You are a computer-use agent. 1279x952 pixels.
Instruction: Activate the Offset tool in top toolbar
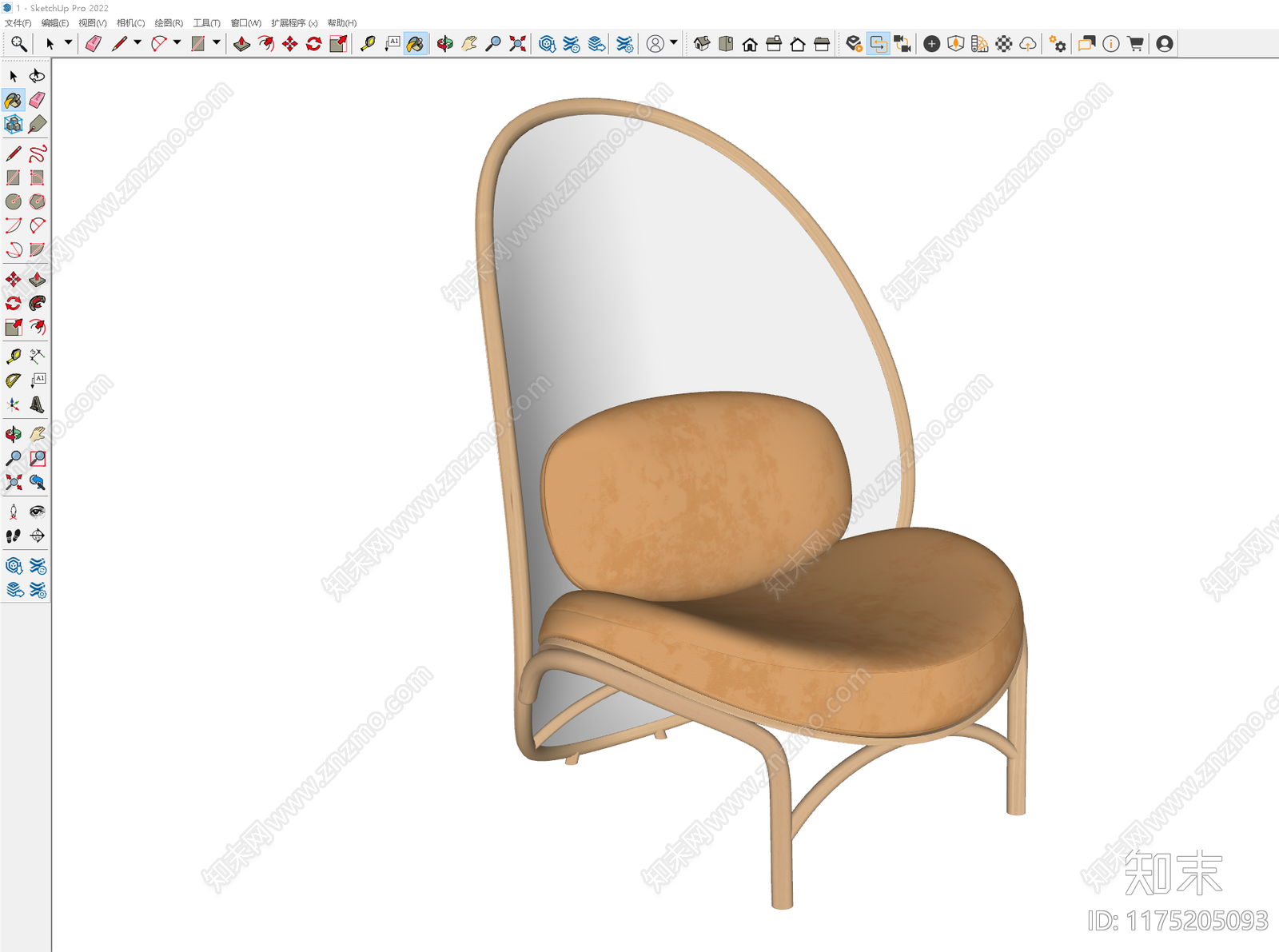click(x=266, y=44)
